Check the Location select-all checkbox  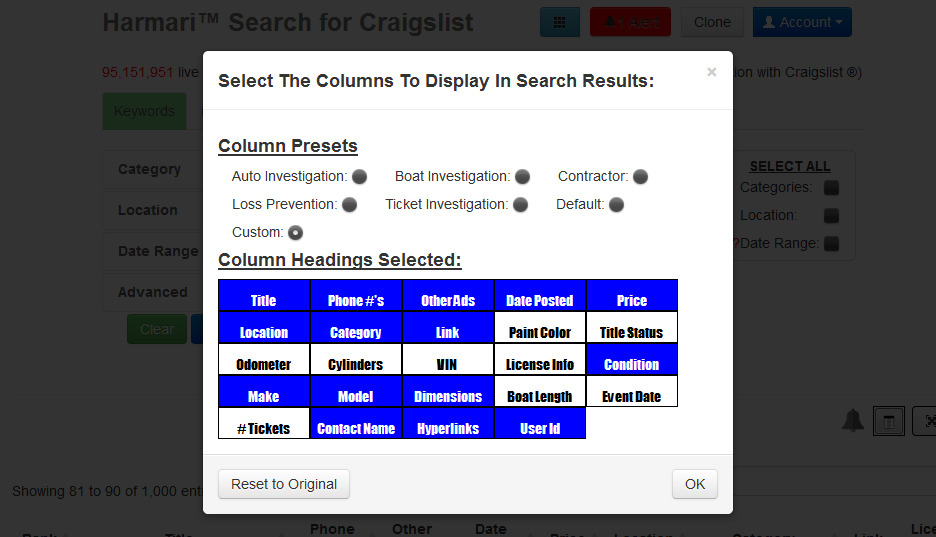832,215
